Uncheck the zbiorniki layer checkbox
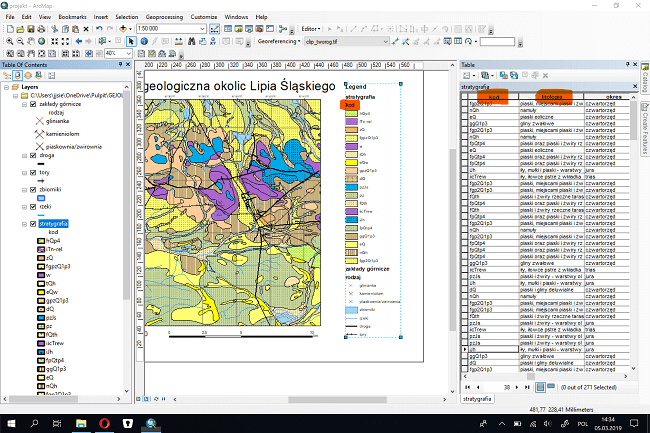 click(x=33, y=189)
